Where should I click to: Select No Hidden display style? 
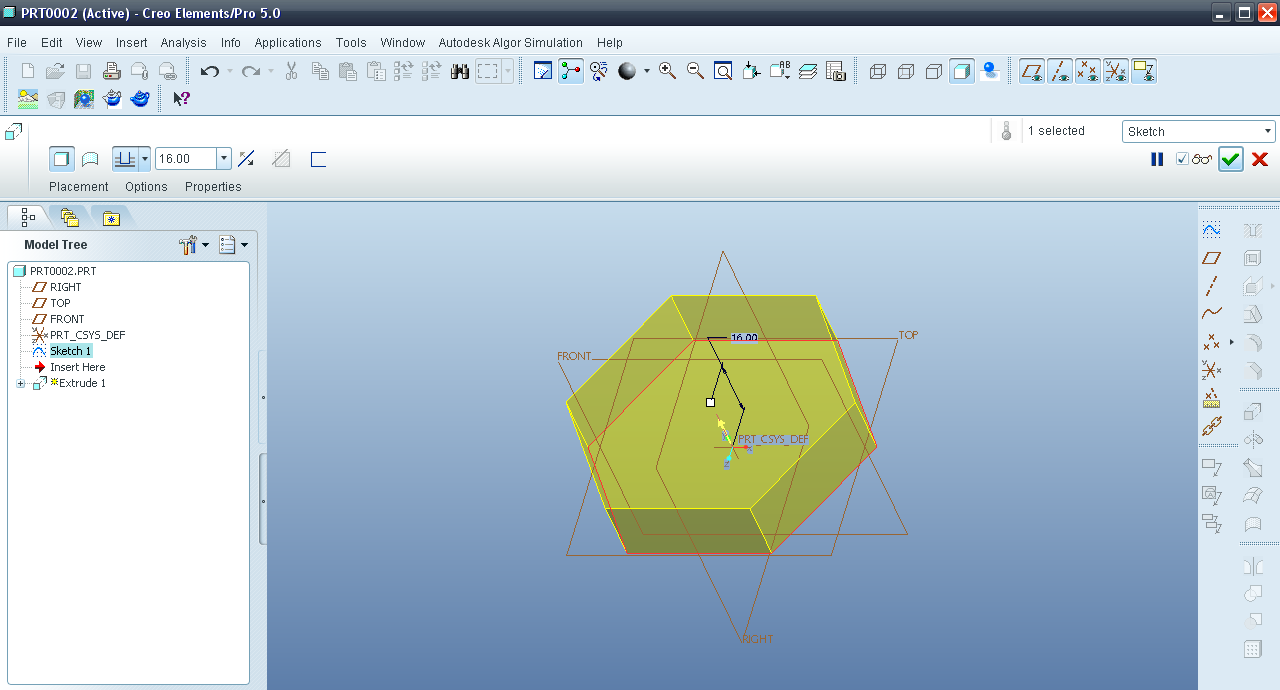(x=934, y=71)
